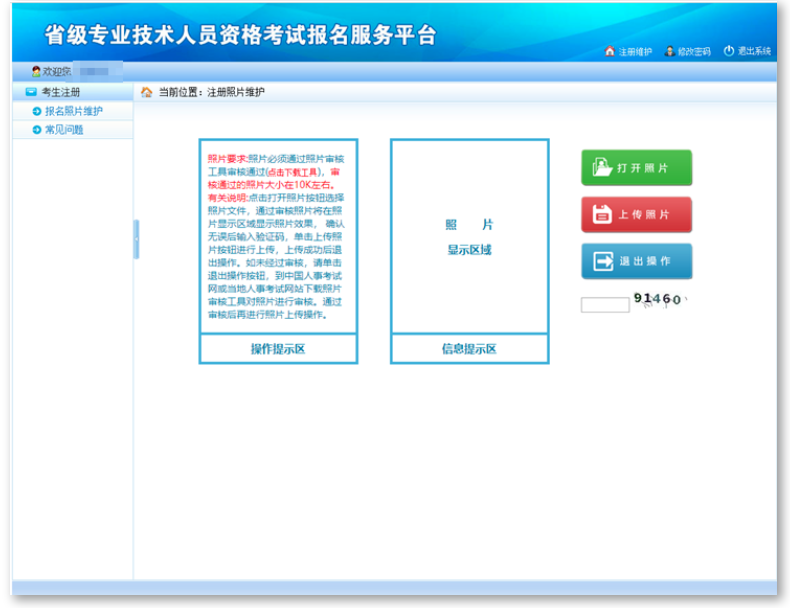
Task: Open 报名照片维护 in the sidebar
Action: [74, 111]
